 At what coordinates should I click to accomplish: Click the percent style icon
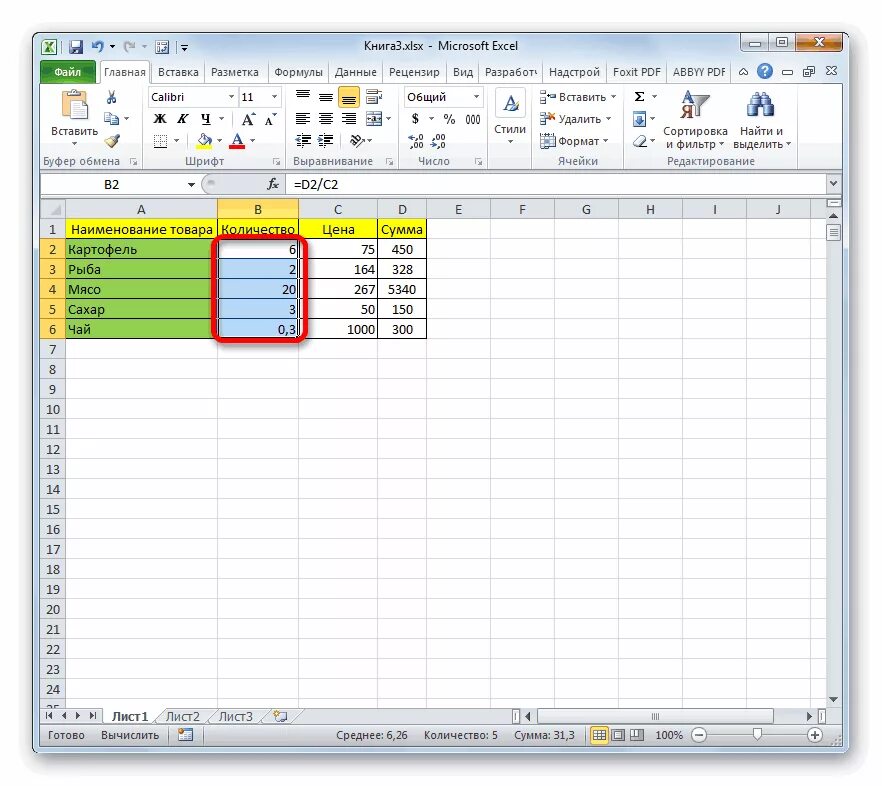449,119
